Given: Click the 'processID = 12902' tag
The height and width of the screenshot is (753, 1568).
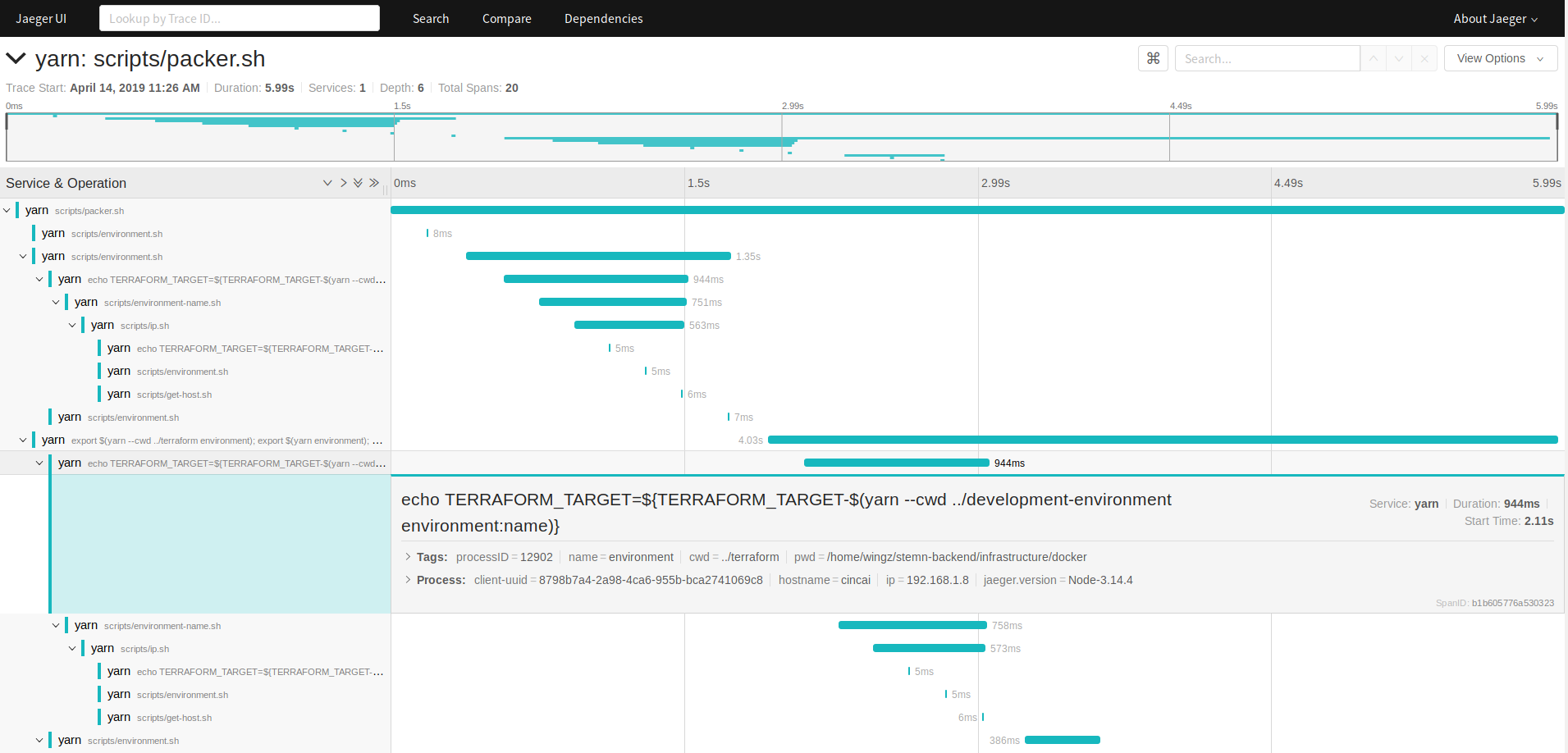Looking at the screenshot, I should [505, 557].
